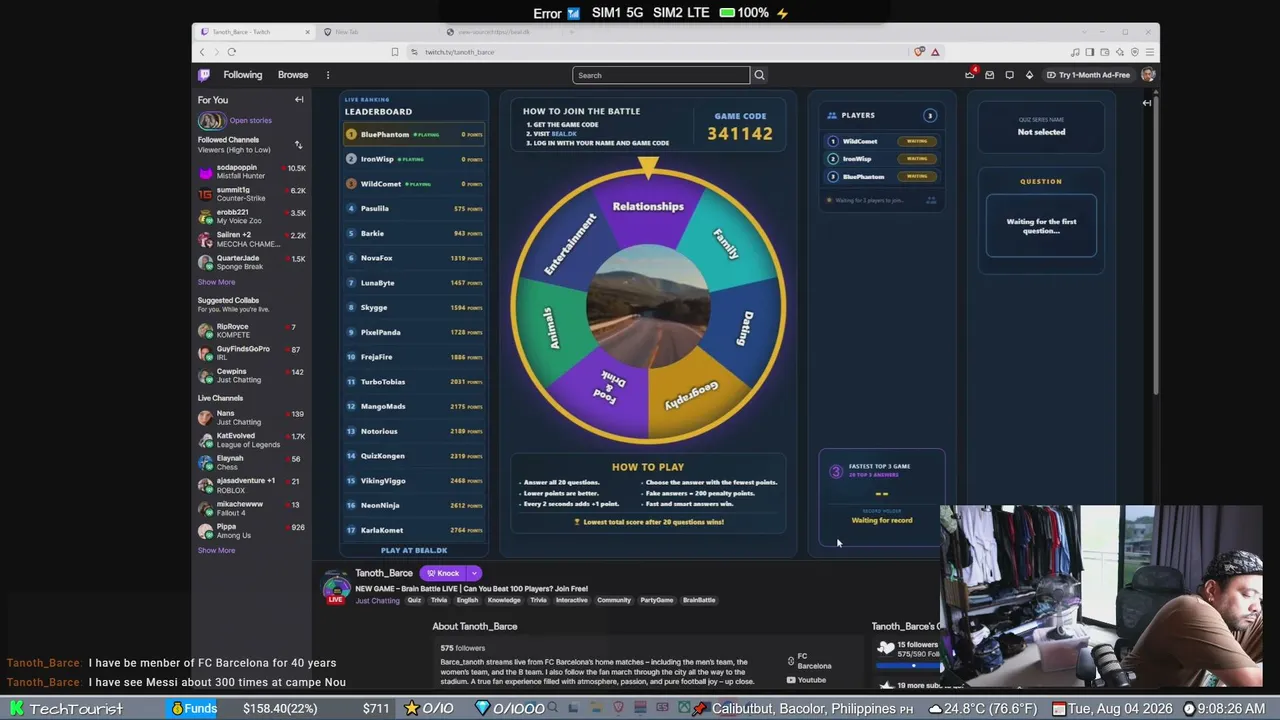Collapse the Twitch chat panel arrow
1280x720 pixels.
(1147, 103)
